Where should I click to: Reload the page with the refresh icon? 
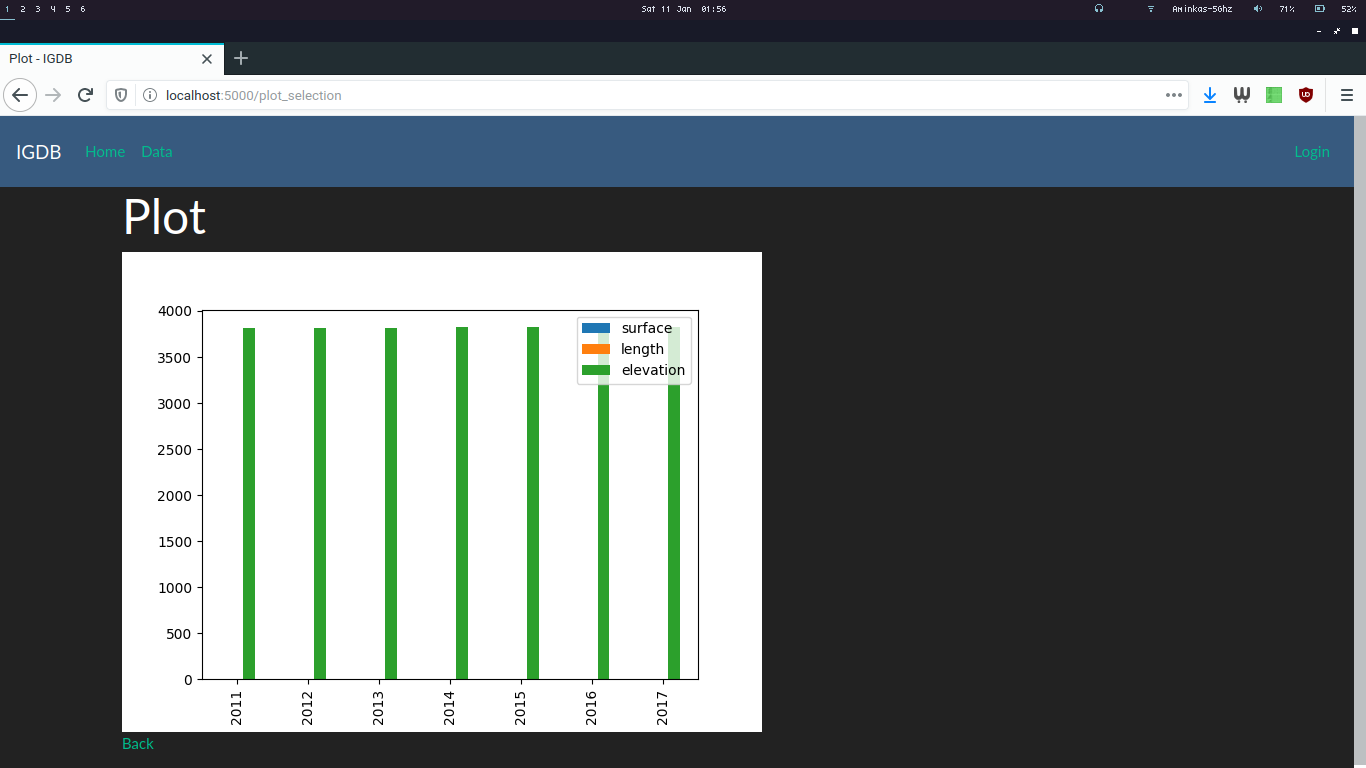pyautogui.click(x=85, y=95)
